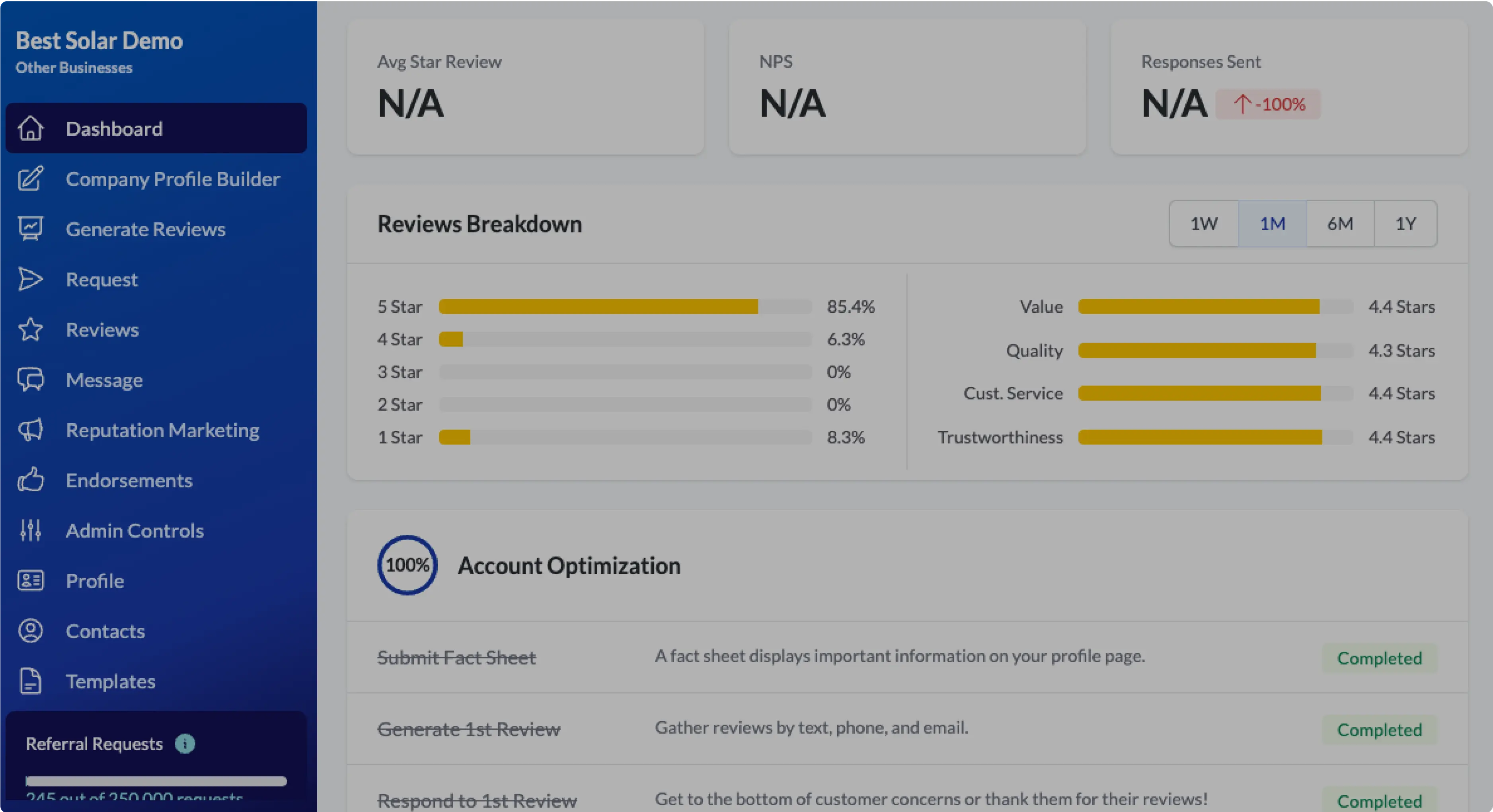Open Contacts in sidebar
The height and width of the screenshot is (812, 1493).
click(x=105, y=631)
